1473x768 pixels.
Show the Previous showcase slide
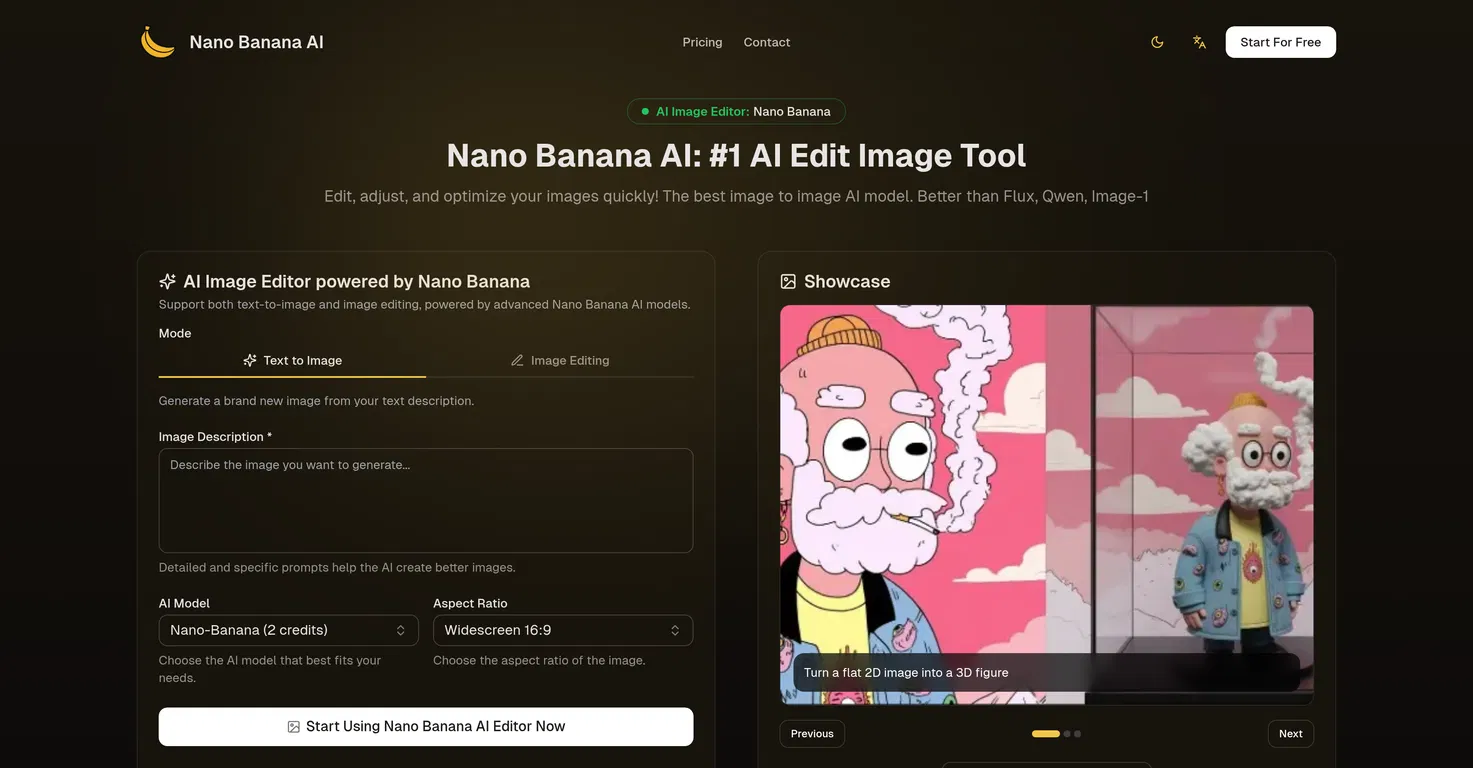(x=812, y=734)
